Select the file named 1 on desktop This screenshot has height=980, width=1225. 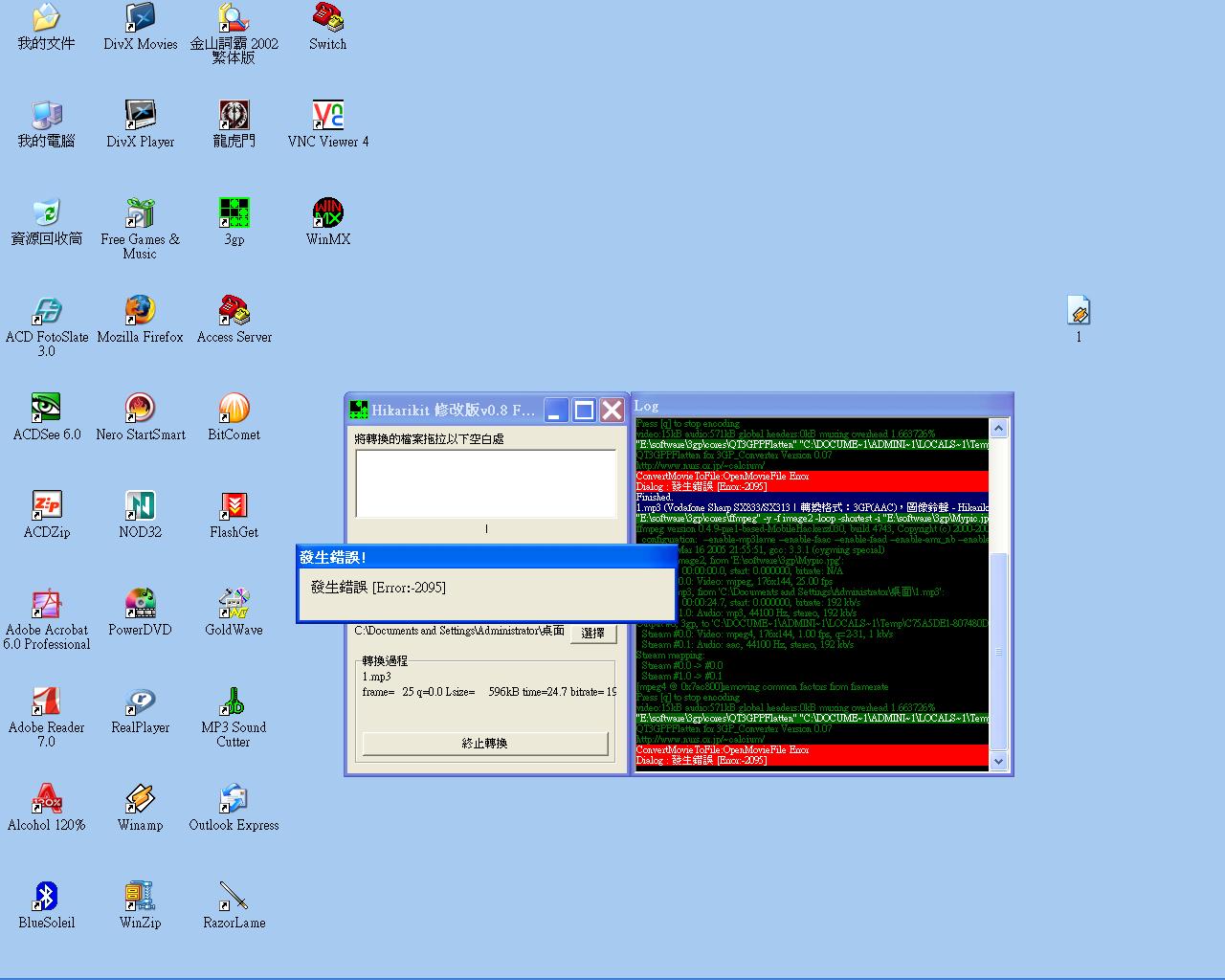pos(1079,311)
